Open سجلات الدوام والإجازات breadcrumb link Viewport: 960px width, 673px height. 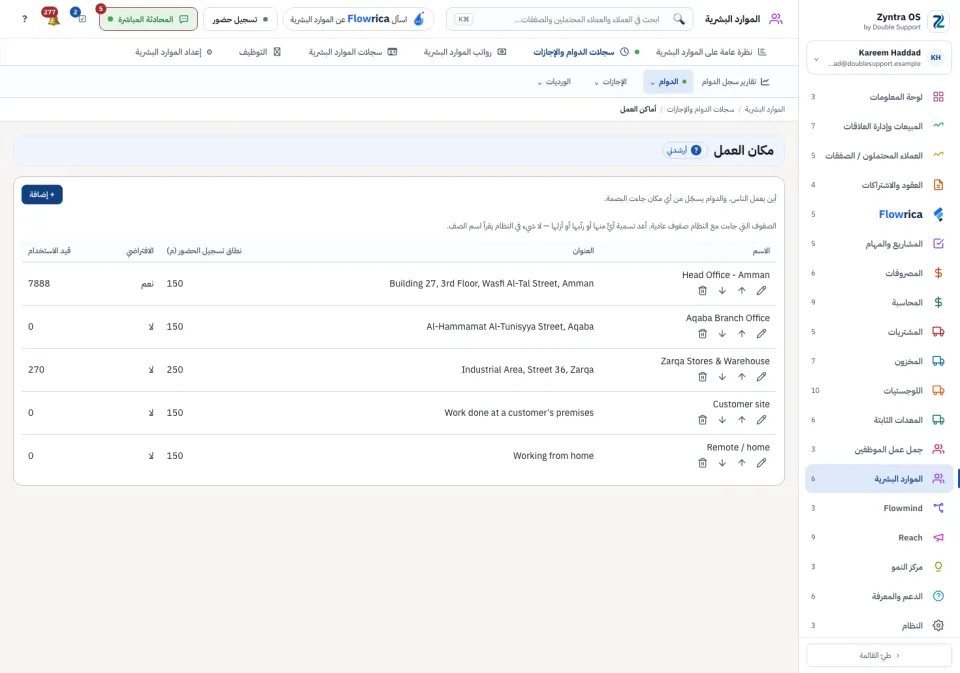[700, 109]
